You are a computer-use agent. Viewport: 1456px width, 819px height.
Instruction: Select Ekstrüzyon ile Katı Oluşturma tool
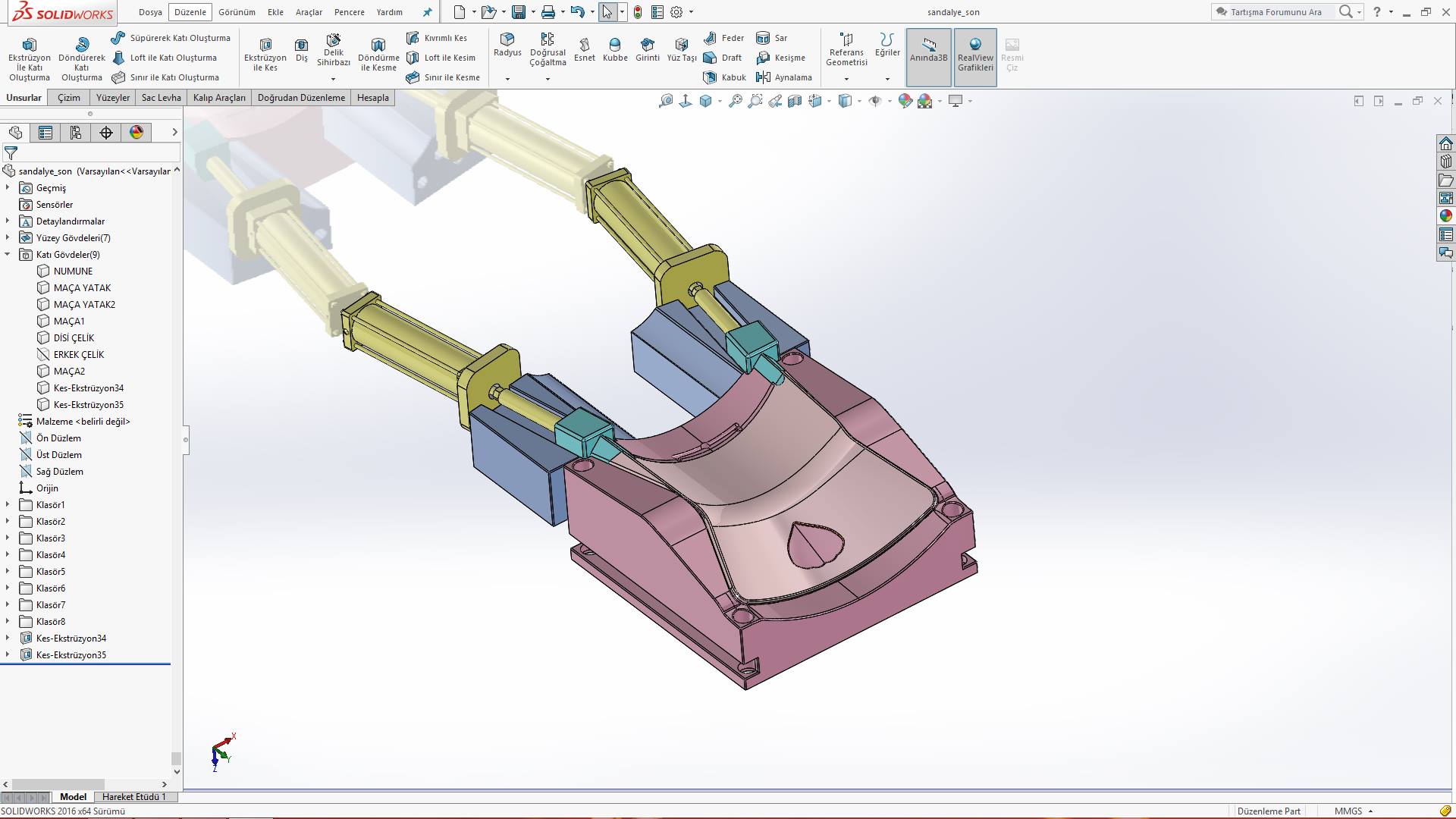(x=29, y=59)
